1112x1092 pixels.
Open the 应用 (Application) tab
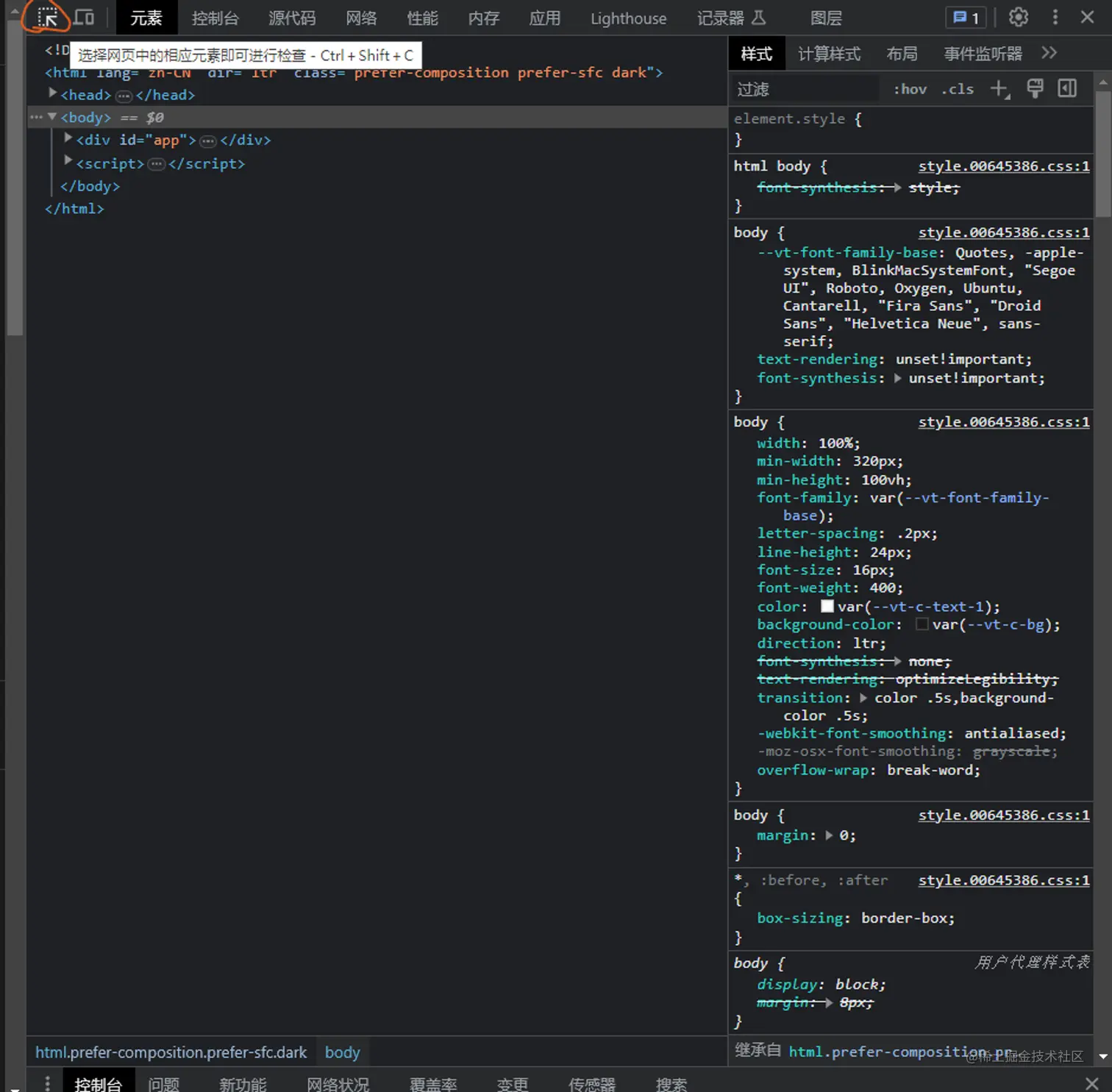tap(544, 18)
